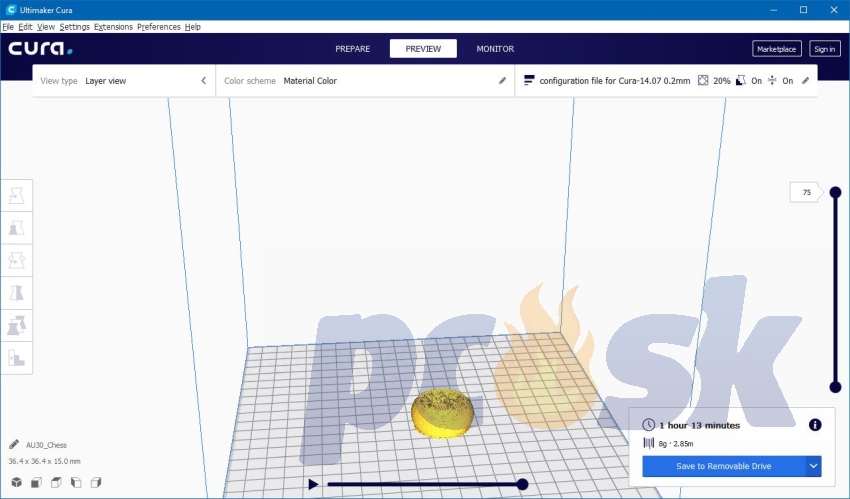The image size is (850, 499).
Task: Switch to the PREVIEW stage
Action: pos(423,49)
